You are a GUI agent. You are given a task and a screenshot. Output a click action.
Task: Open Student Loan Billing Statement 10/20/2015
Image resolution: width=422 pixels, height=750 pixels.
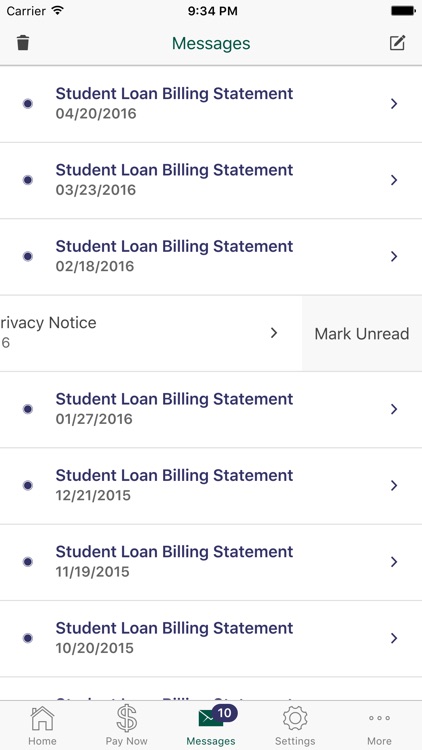coord(211,638)
